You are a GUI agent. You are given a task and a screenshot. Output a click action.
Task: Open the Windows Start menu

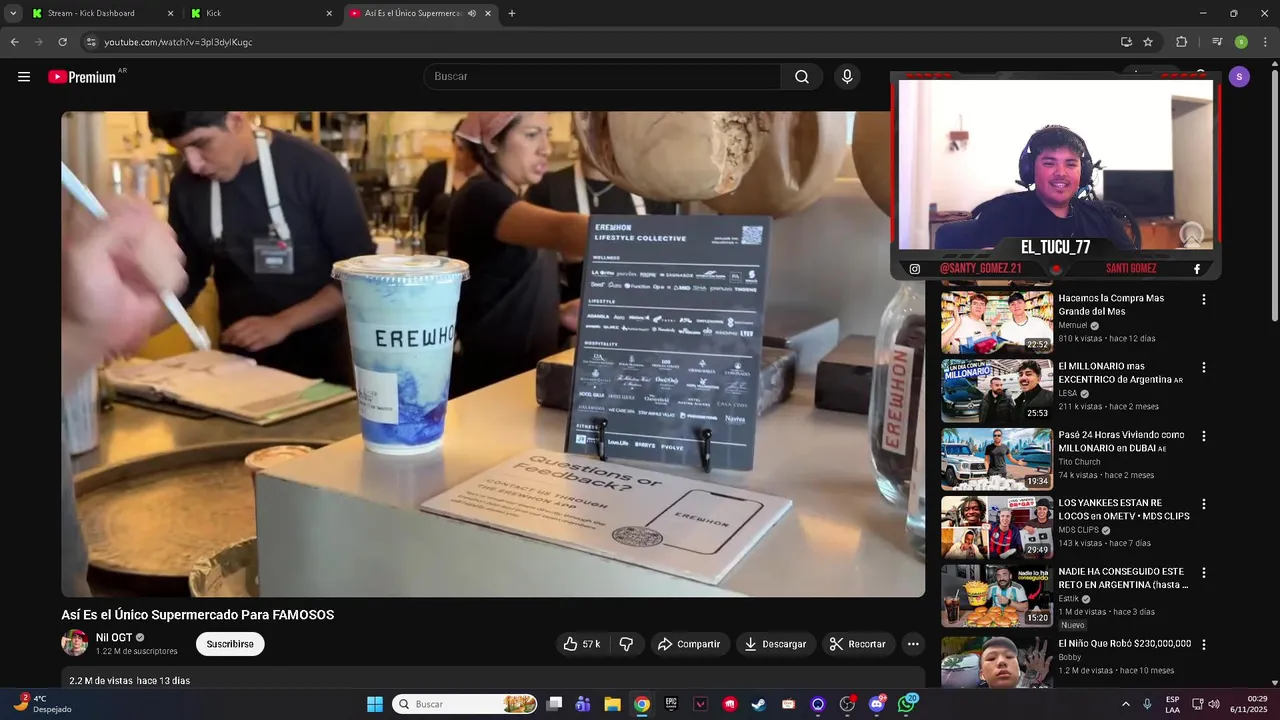pyautogui.click(x=374, y=704)
